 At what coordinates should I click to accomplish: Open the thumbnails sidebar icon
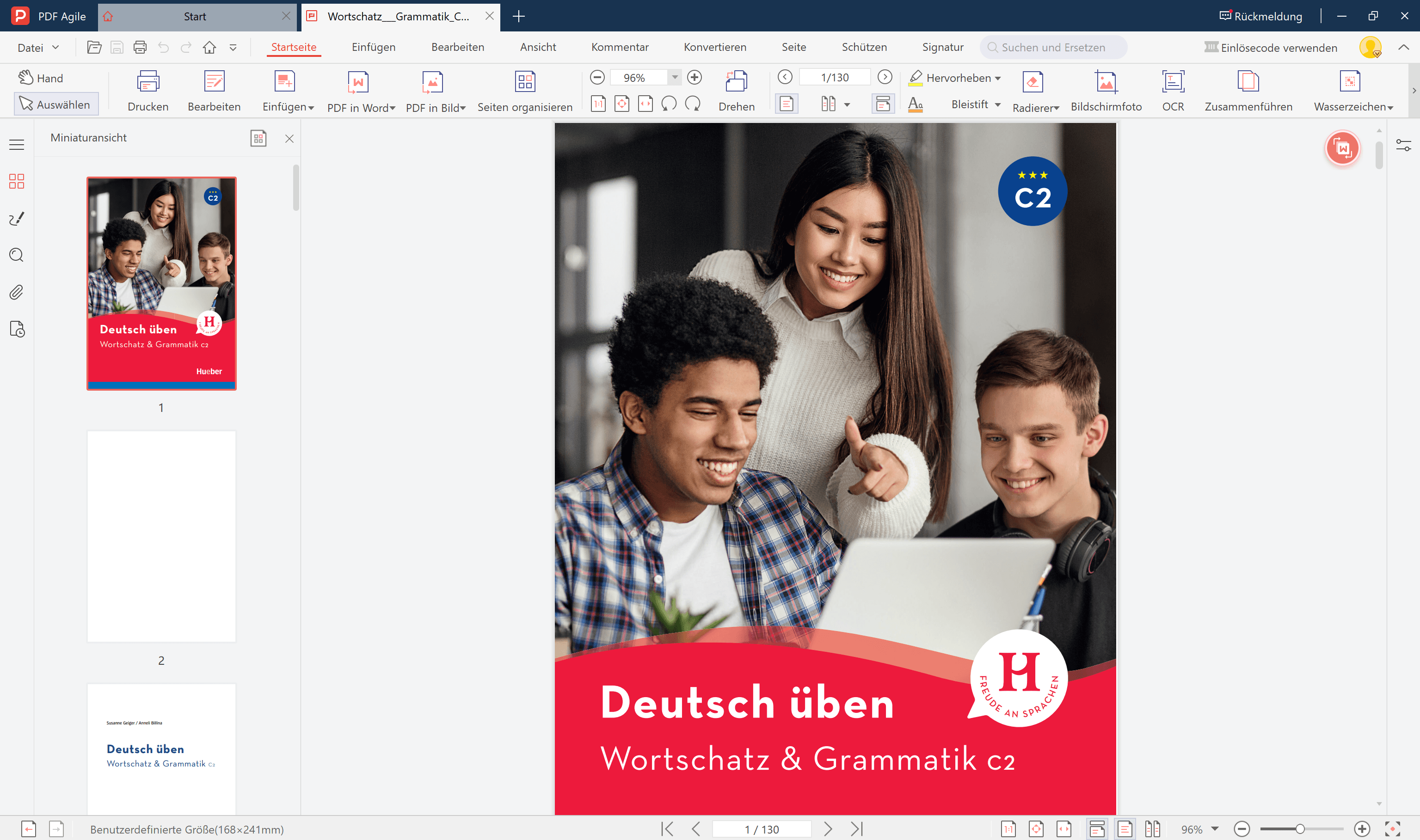pyautogui.click(x=17, y=181)
